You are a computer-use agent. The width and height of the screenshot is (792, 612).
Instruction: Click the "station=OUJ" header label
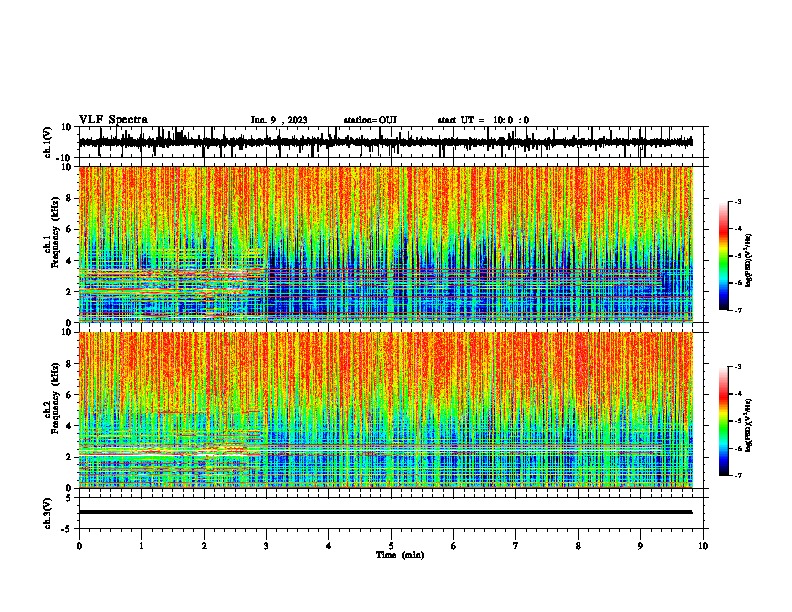coord(370,120)
